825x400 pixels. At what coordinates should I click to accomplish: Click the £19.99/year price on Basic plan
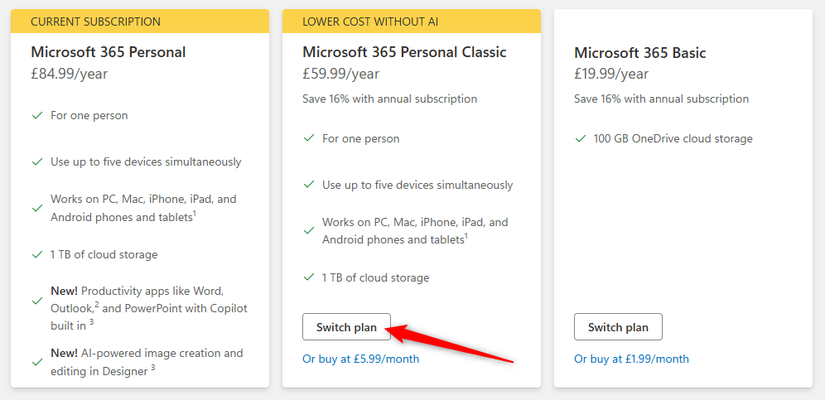(x=612, y=73)
